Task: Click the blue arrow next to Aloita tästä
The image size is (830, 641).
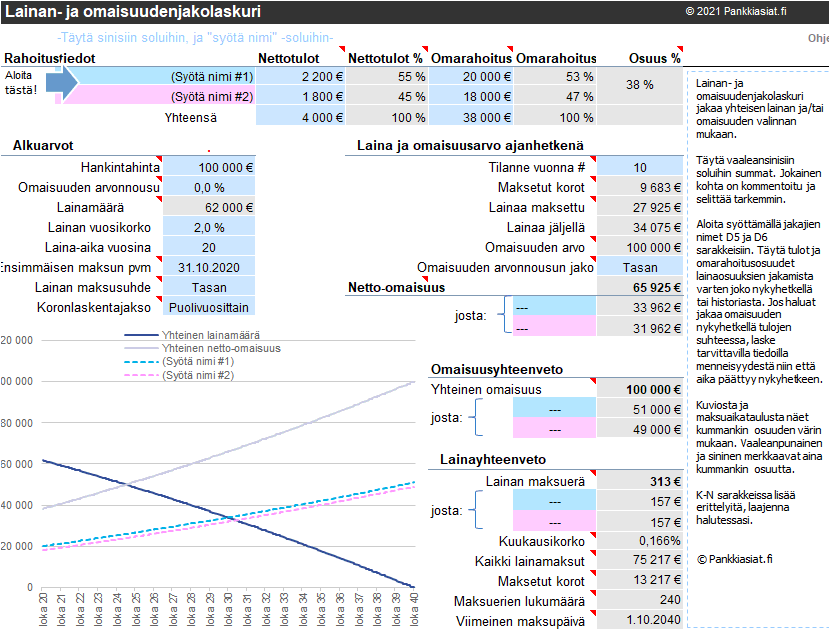Action: (62, 86)
